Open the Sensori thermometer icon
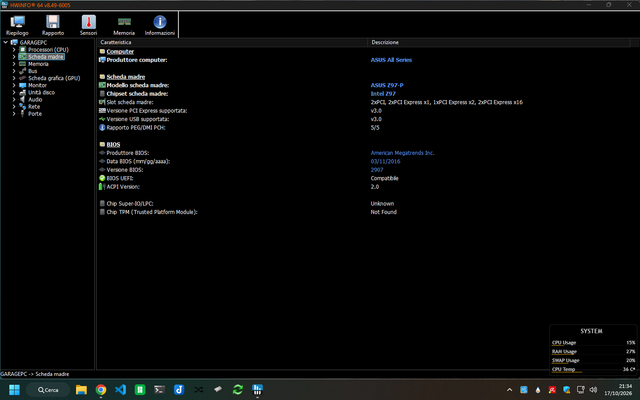Image resolution: width=640 pixels, height=400 pixels. [x=88, y=25]
